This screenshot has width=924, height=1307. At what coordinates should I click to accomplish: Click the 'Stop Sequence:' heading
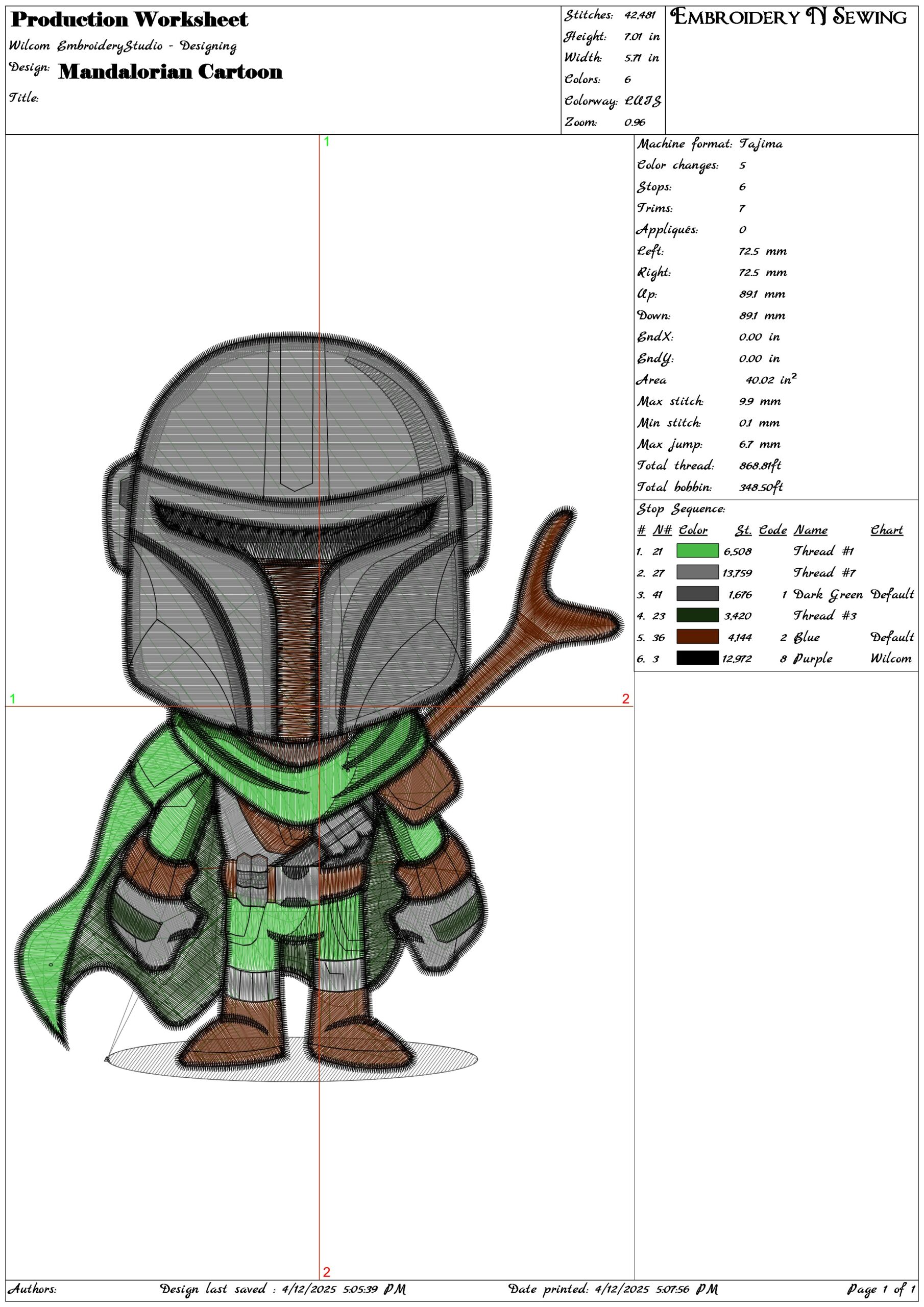681,509
